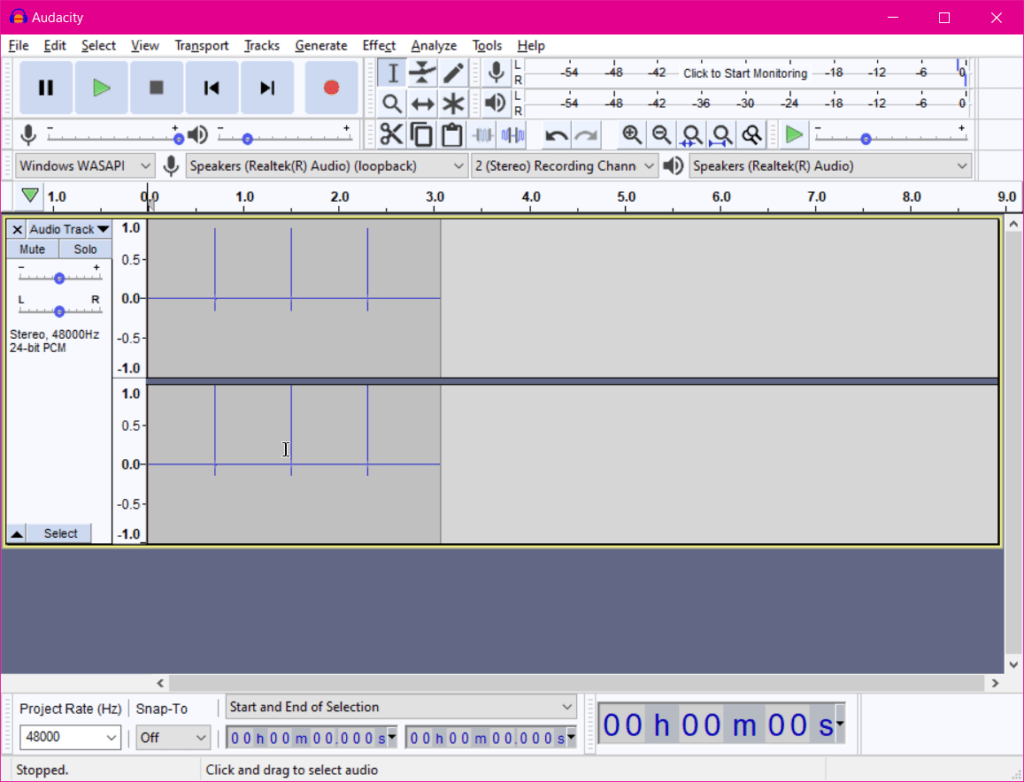Click the recording volume slider
Screen dimensions: 1024x782
(114, 138)
